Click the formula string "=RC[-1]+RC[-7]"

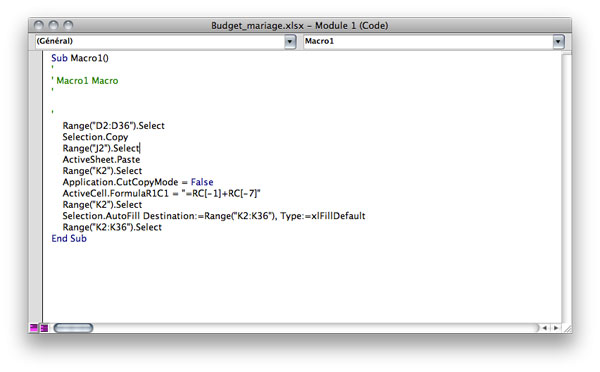tap(221, 193)
